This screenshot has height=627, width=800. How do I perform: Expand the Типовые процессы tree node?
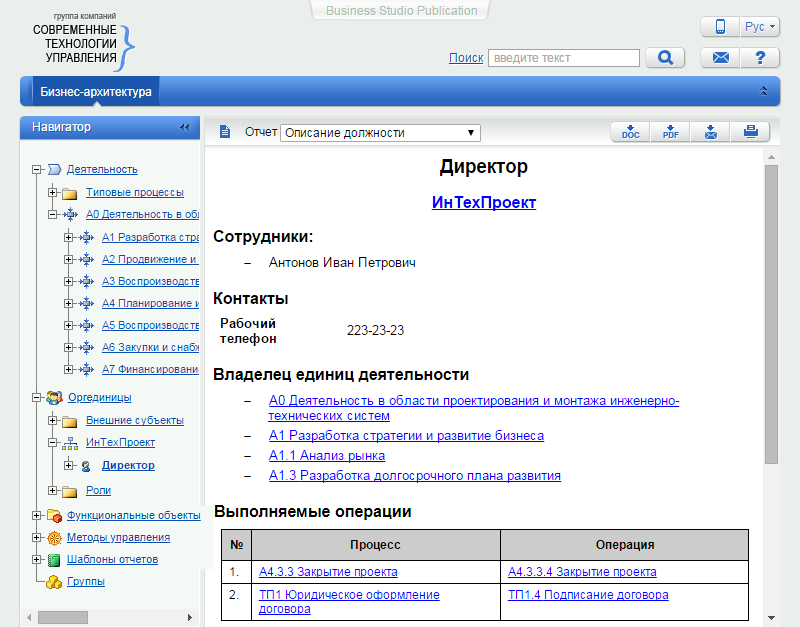click(x=53, y=193)
